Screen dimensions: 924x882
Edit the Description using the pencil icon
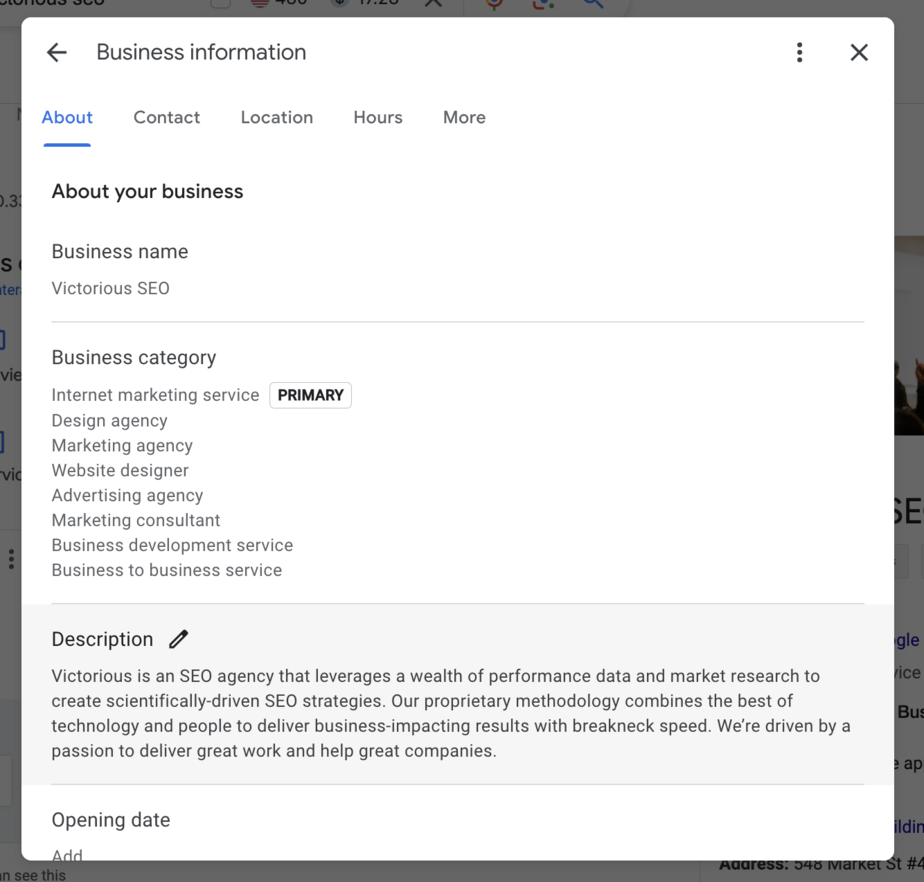click(x=178, y=639)
